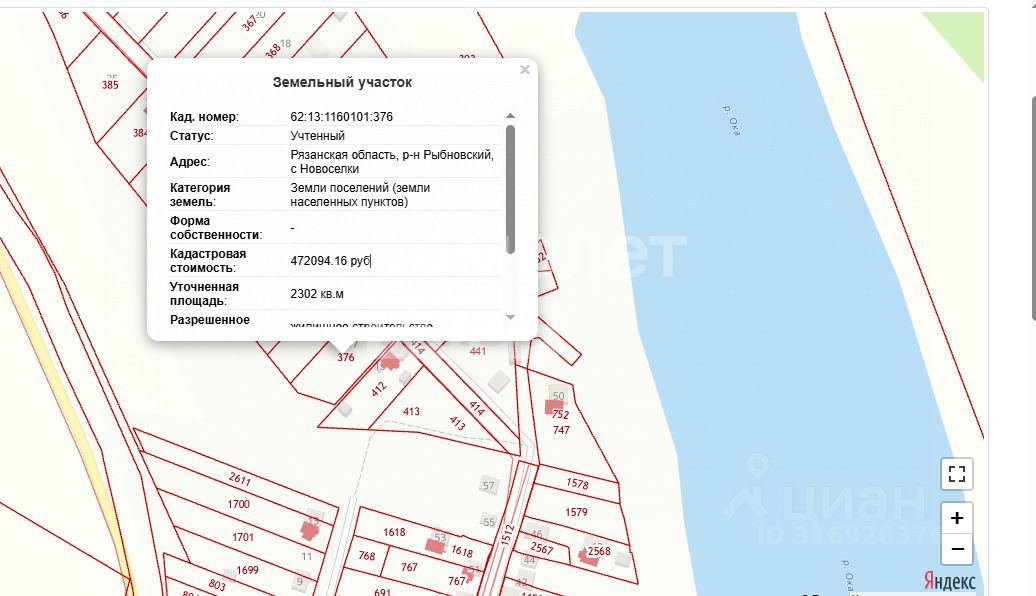Click the cadastral cost value 472094.16 руб

pos(330,261)
